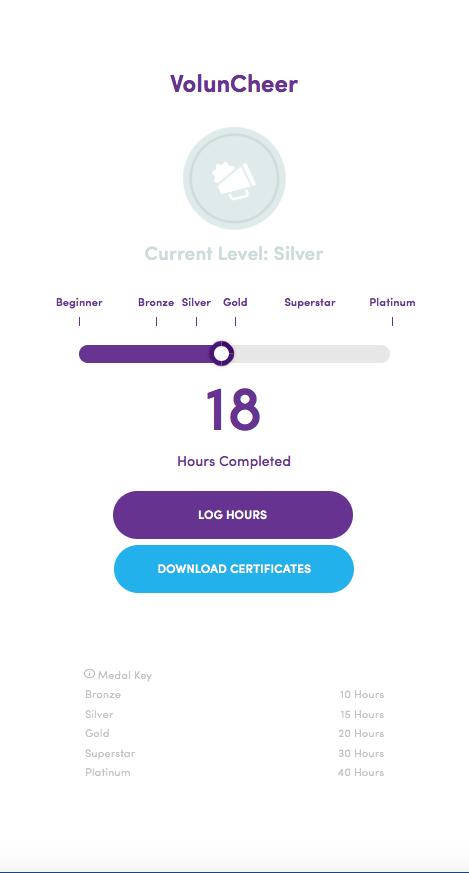Select the Platinum level label on slider
Viewport: 469px width, 873px height.
(392, 302)
